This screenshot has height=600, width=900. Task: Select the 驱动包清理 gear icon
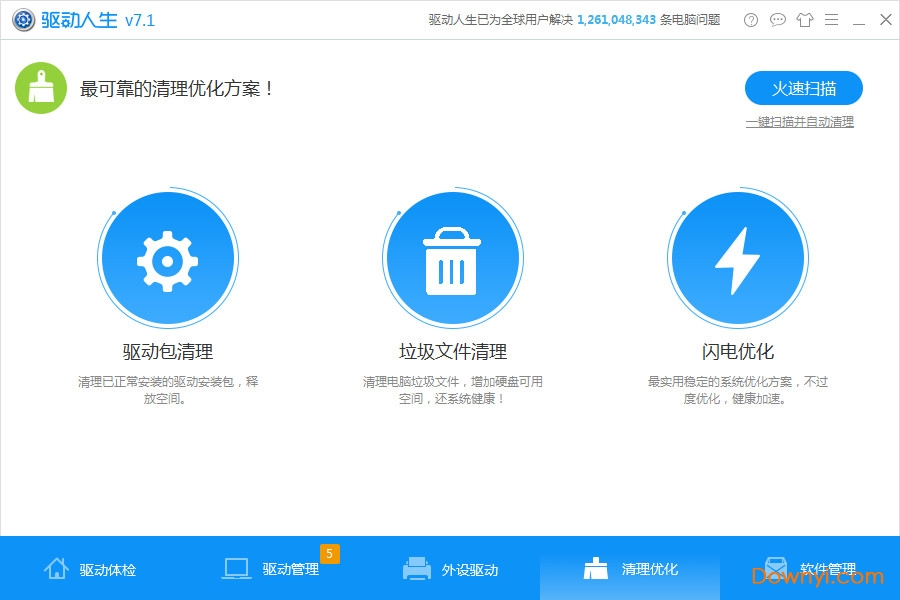pyautogui.click(x=168, y=257)
